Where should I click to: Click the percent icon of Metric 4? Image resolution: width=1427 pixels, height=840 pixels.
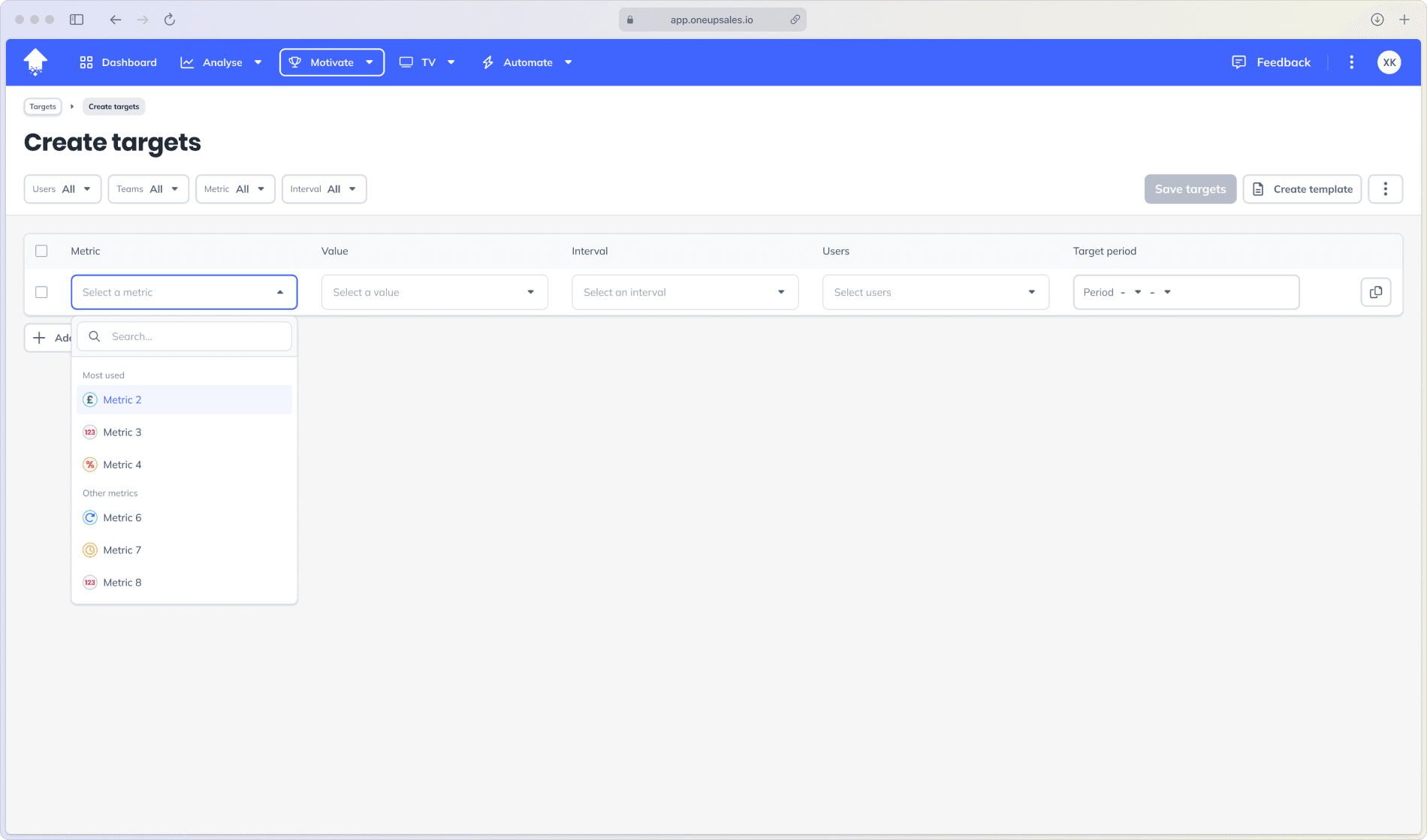[x=90, y=465]
